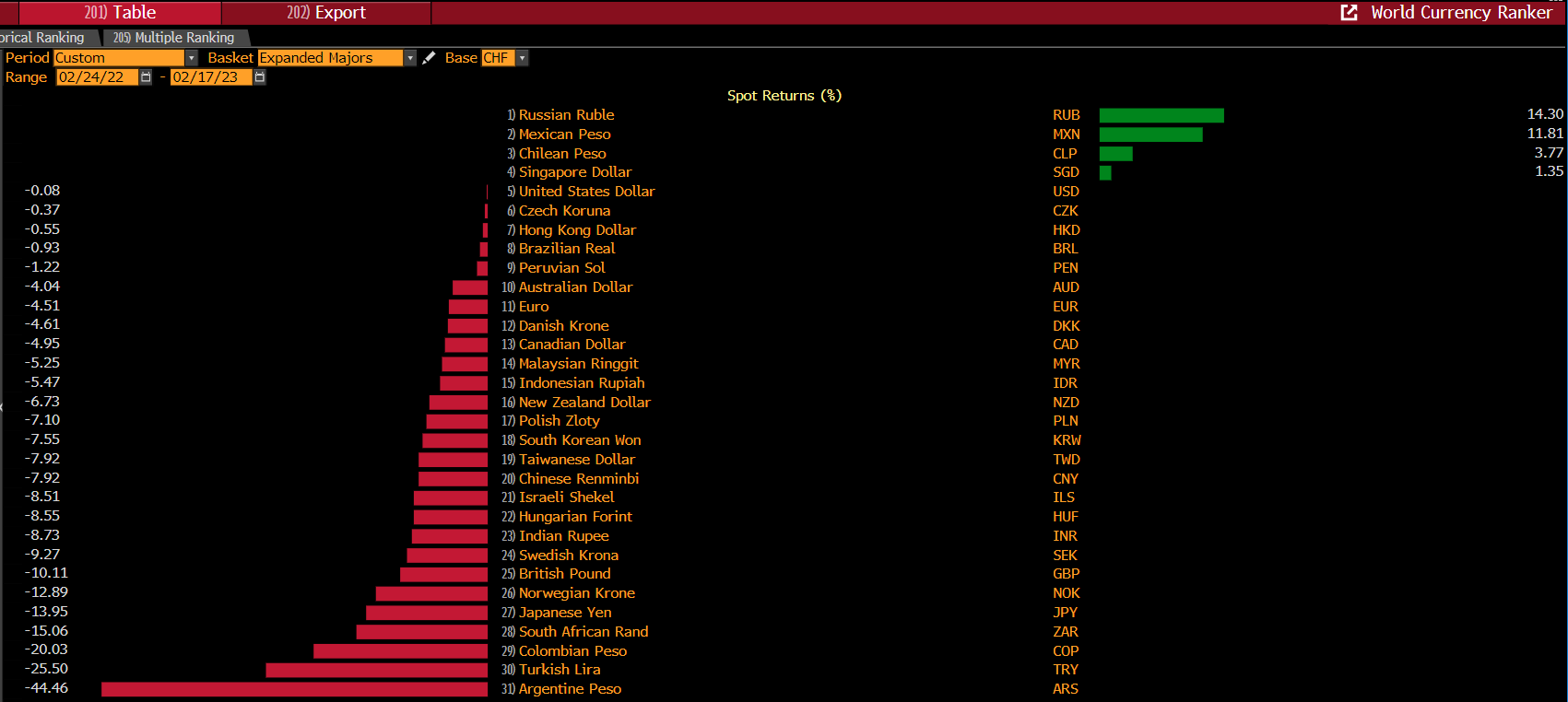Click on Colombian Peso

[x=572, y=651]
